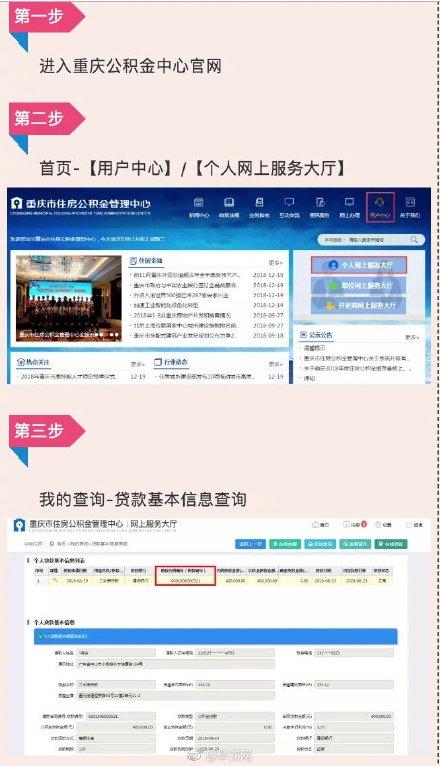Click the 关于我们 navigation icon
Screen dimensions: 440x766
(410, 207)
